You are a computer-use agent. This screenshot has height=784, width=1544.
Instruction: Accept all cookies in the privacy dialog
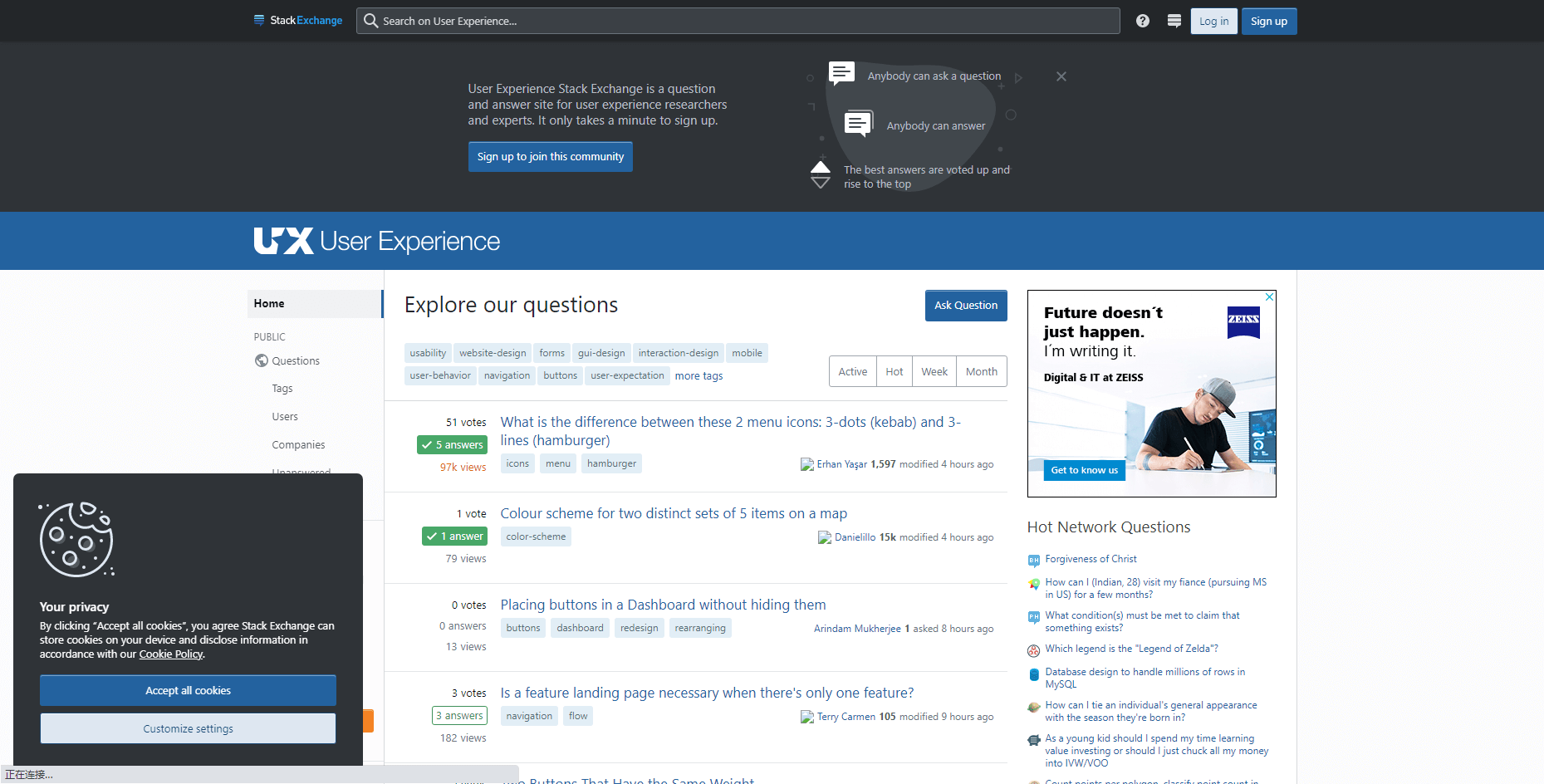click(188, 690)
